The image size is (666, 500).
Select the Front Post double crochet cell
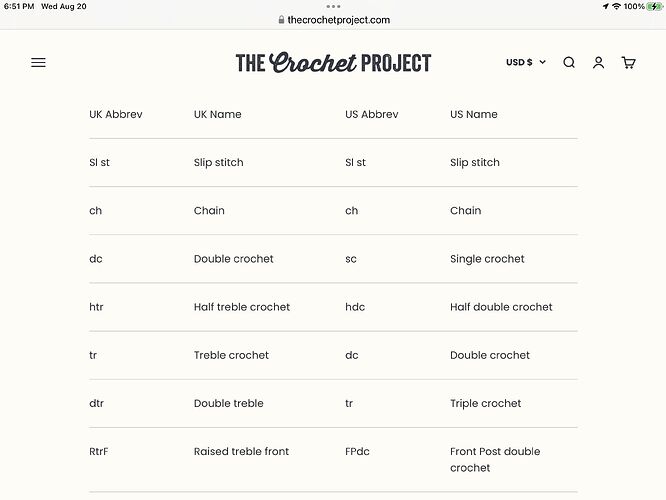coord(495,459)
